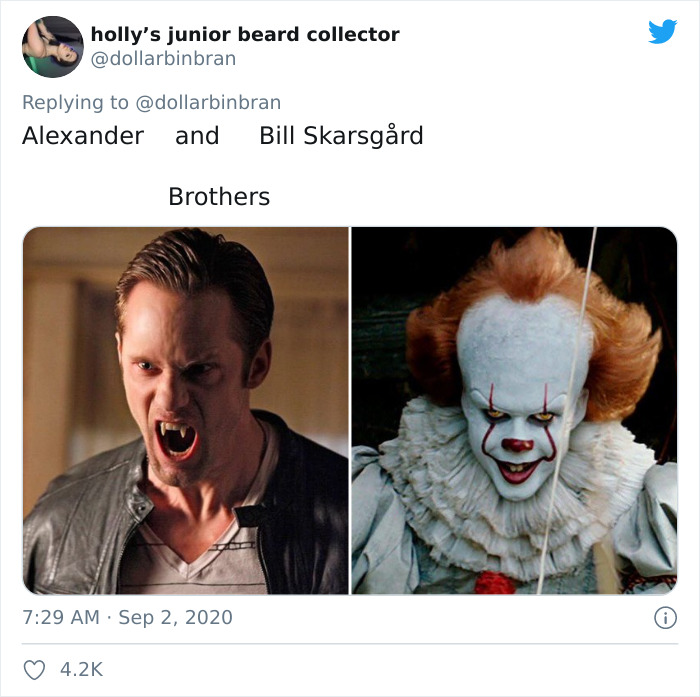Click the Replying to label text
The width and height of the screenshot is (700, 697).
point(75,102)
